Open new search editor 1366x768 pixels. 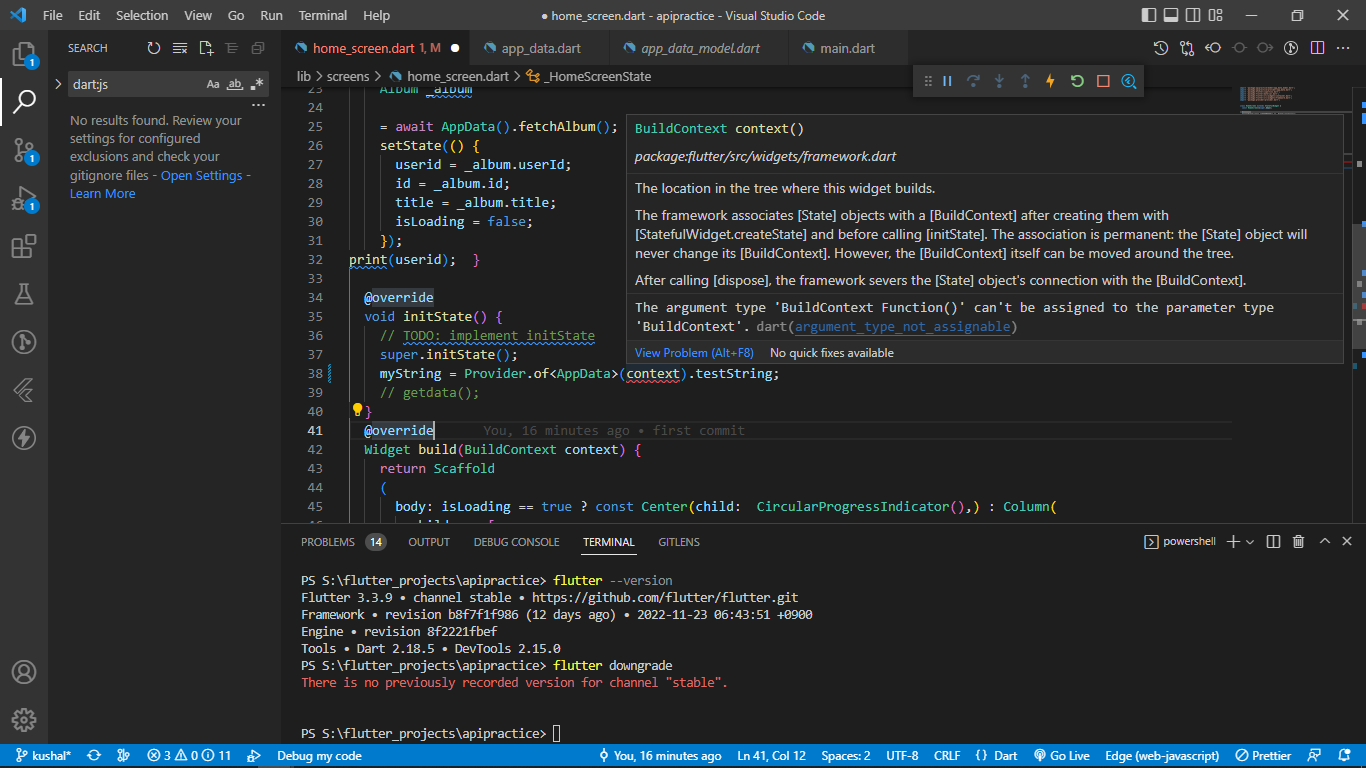[206, 48]
